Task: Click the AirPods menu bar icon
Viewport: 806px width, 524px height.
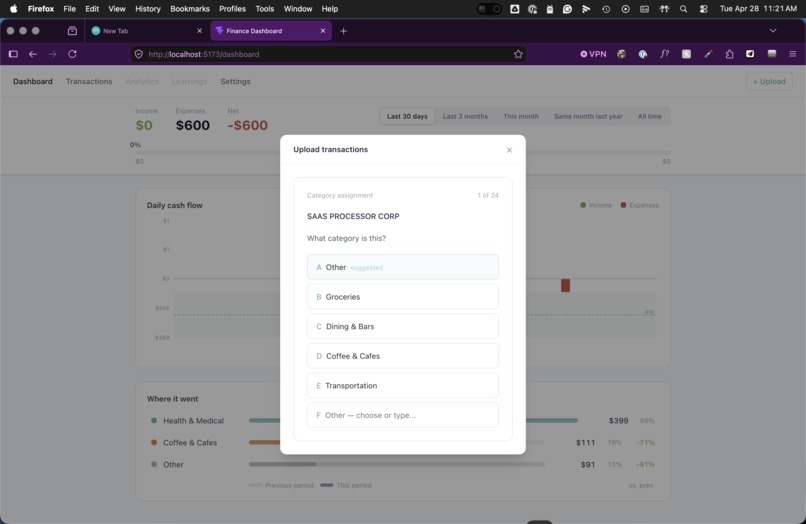Action: [x=664, y=9]
